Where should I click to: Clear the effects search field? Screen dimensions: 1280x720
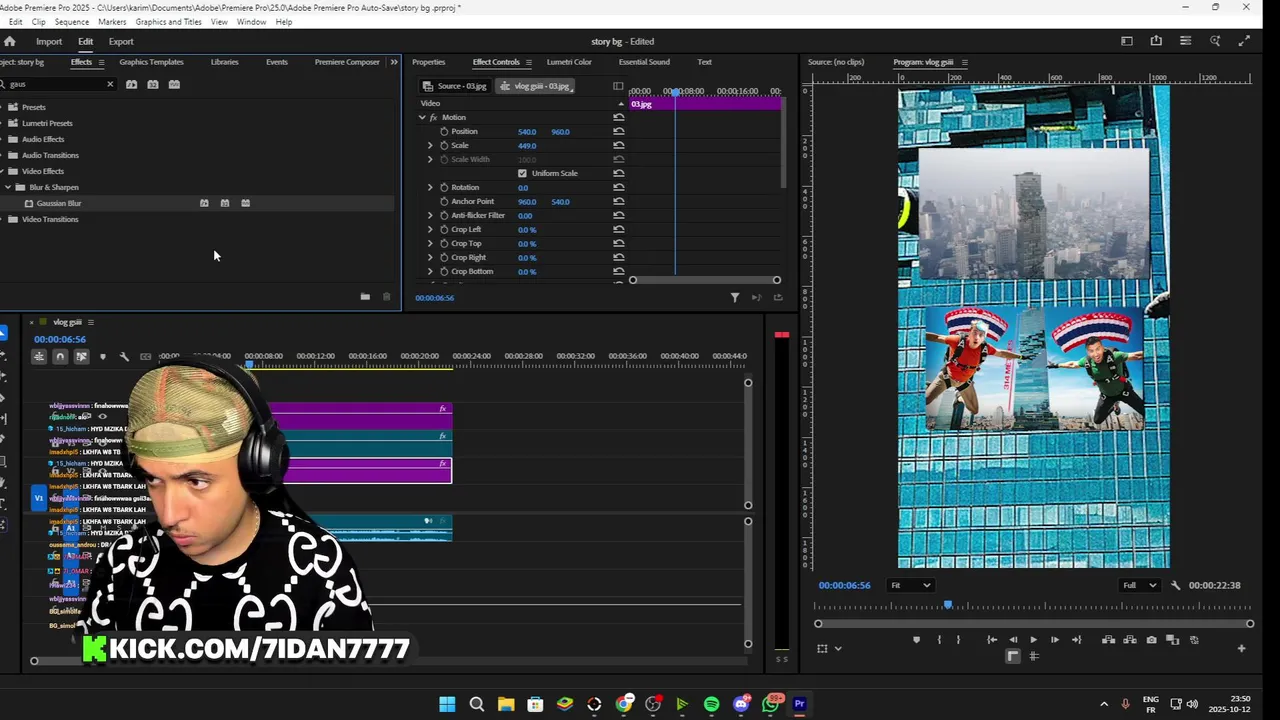110,84
